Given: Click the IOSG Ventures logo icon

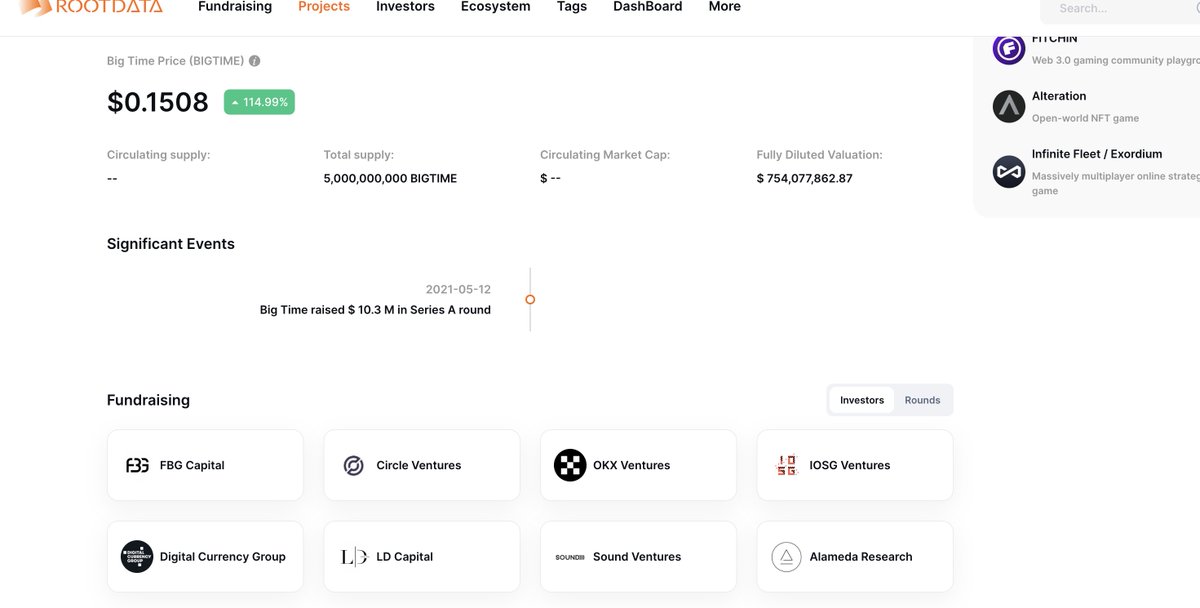Looking at the screenshot, I should pos(786,465).
